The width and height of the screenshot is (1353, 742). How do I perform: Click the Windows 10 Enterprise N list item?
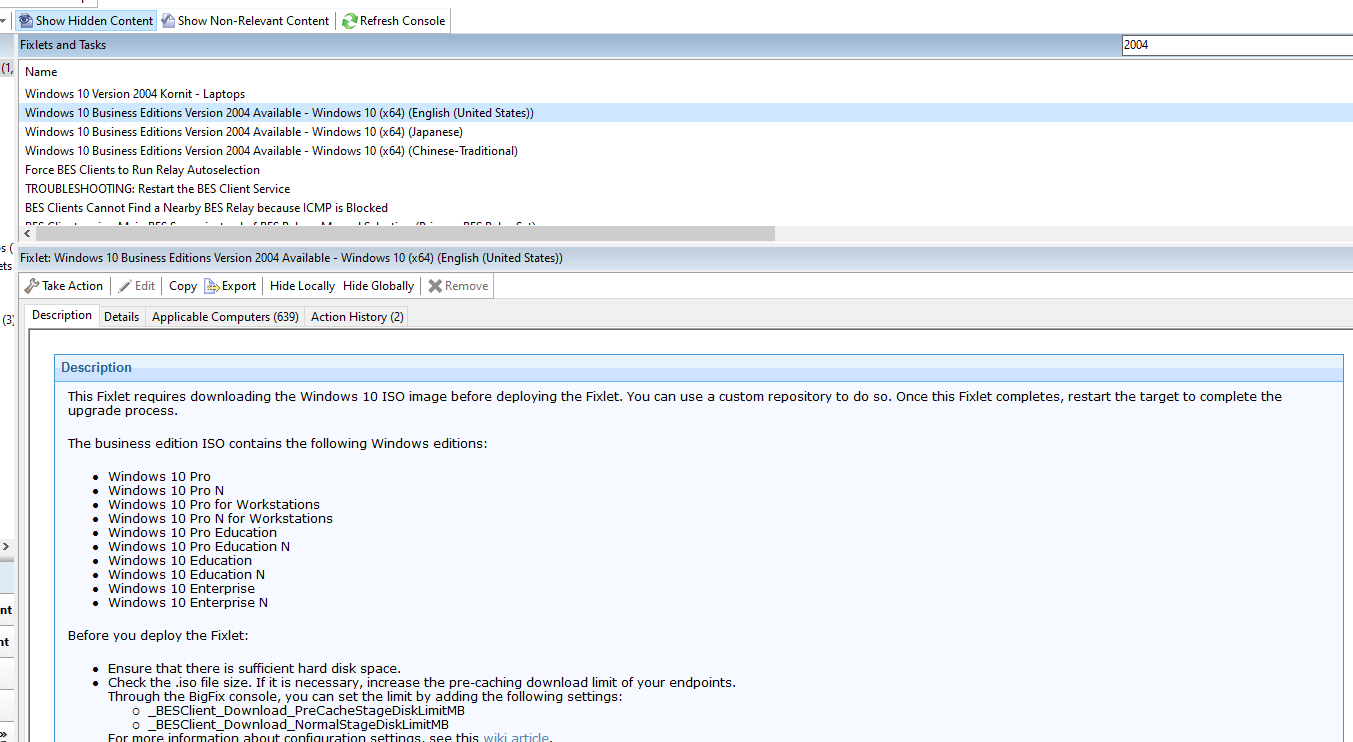click(188, 603)
